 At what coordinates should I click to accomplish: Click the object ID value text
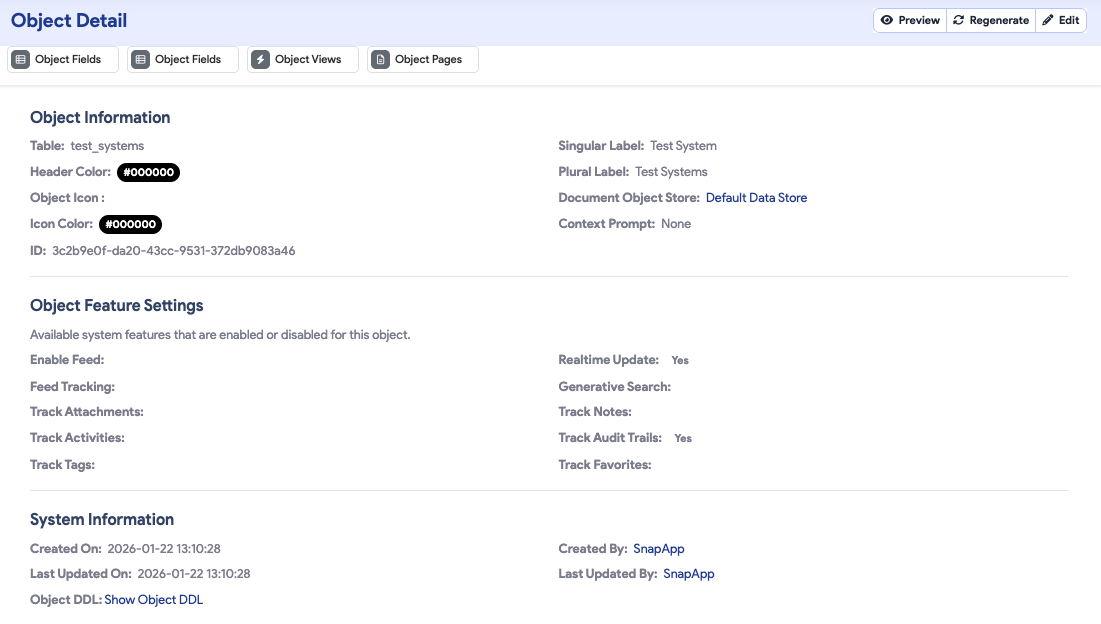(174, 251)
